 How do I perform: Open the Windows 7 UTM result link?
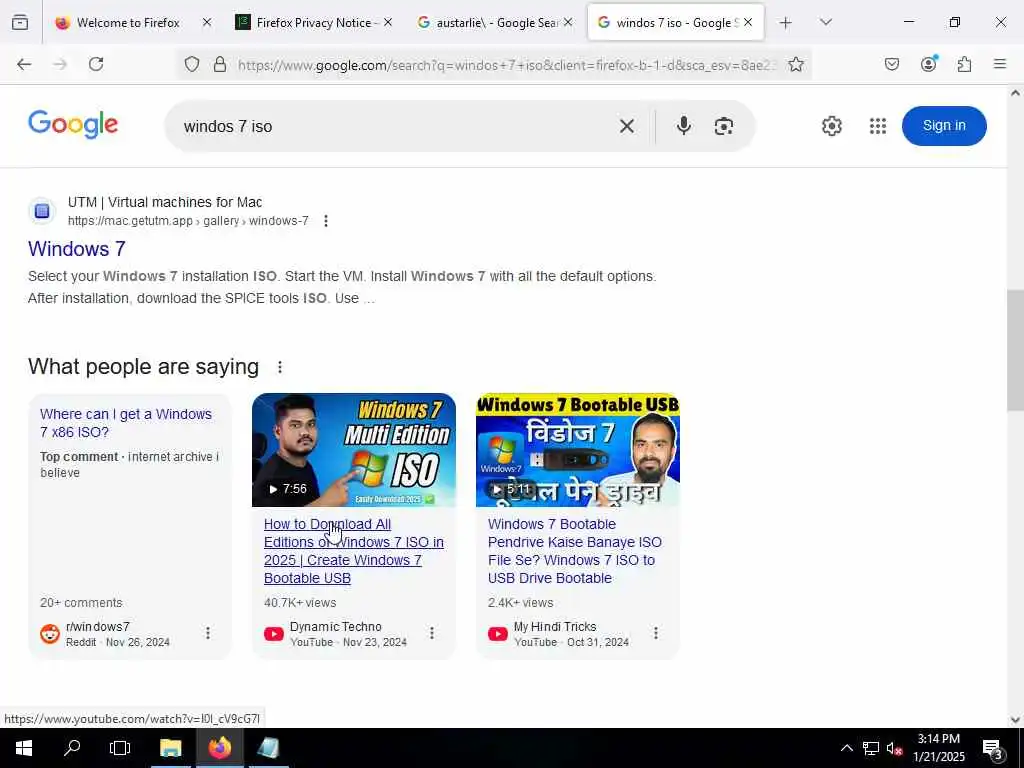coord(76,249)
